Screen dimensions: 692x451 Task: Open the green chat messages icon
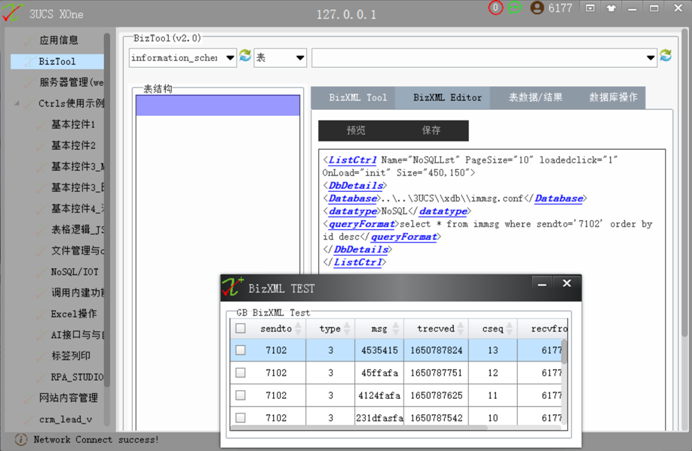point(515,8)
